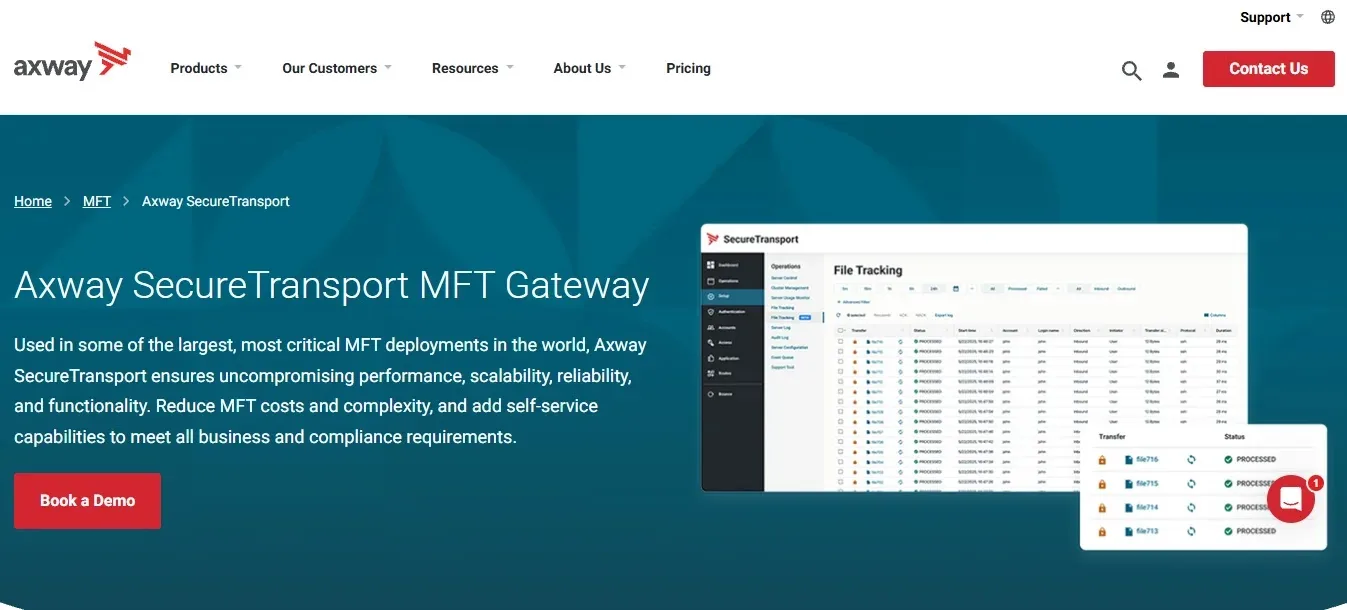Click the Contact Us button
The height and width of the screenshot is (610, 1347).
coord(1268,69)
